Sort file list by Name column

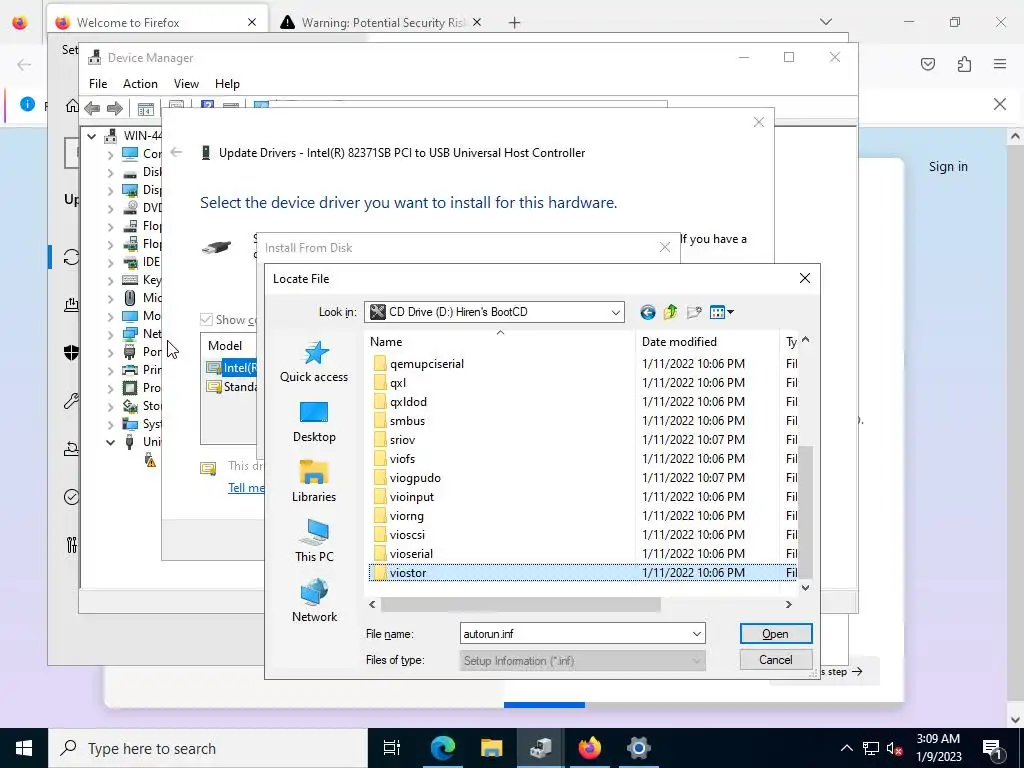coord(500,342)
